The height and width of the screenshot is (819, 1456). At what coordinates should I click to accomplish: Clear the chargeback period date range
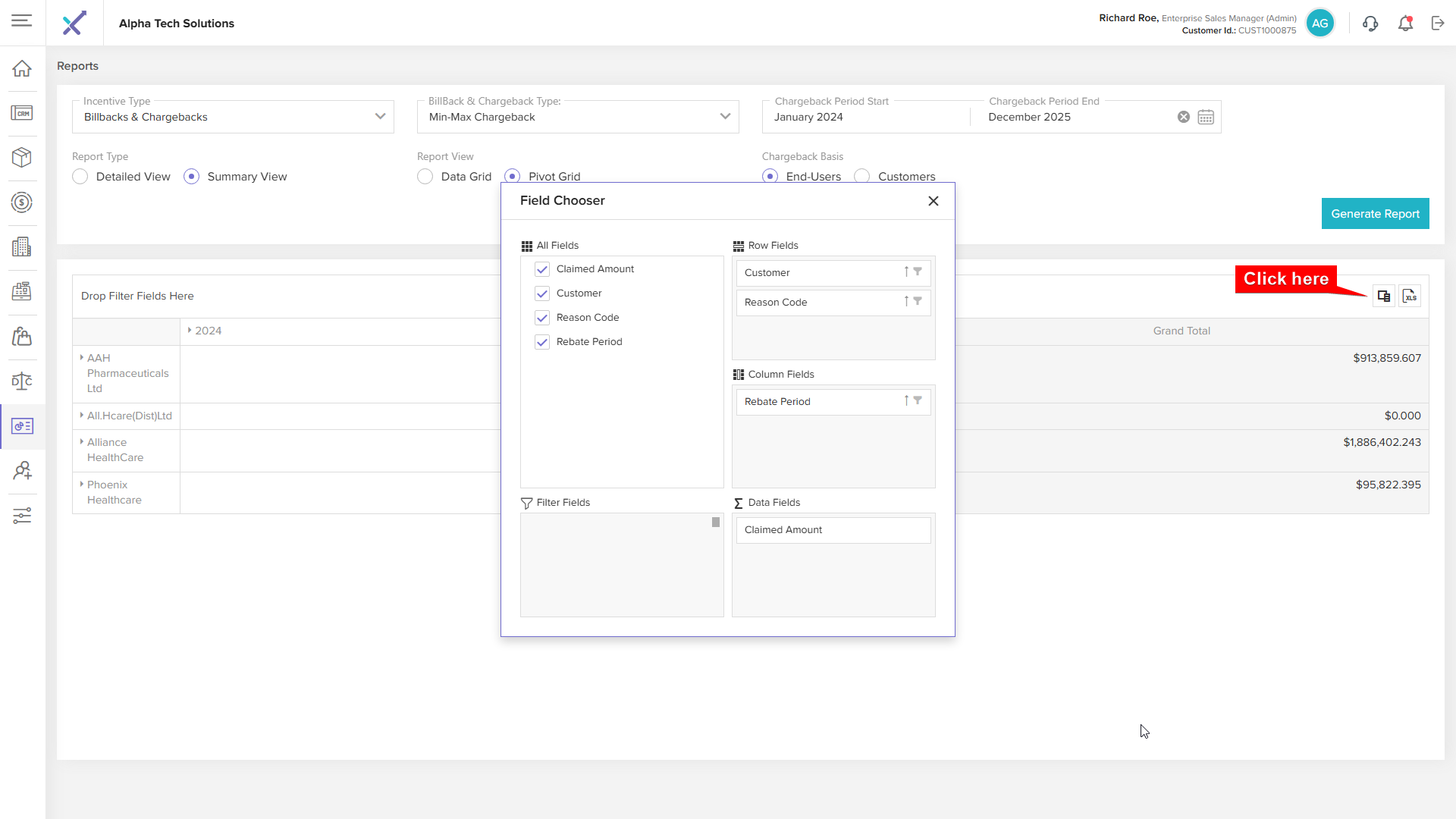coord(1183,117)
